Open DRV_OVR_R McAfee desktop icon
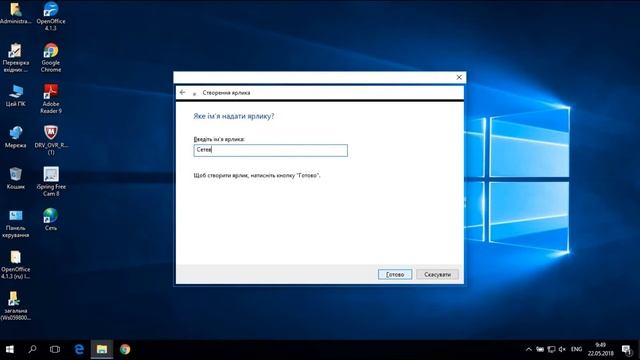Screen dimensions: 640x360 pos(51,140)
